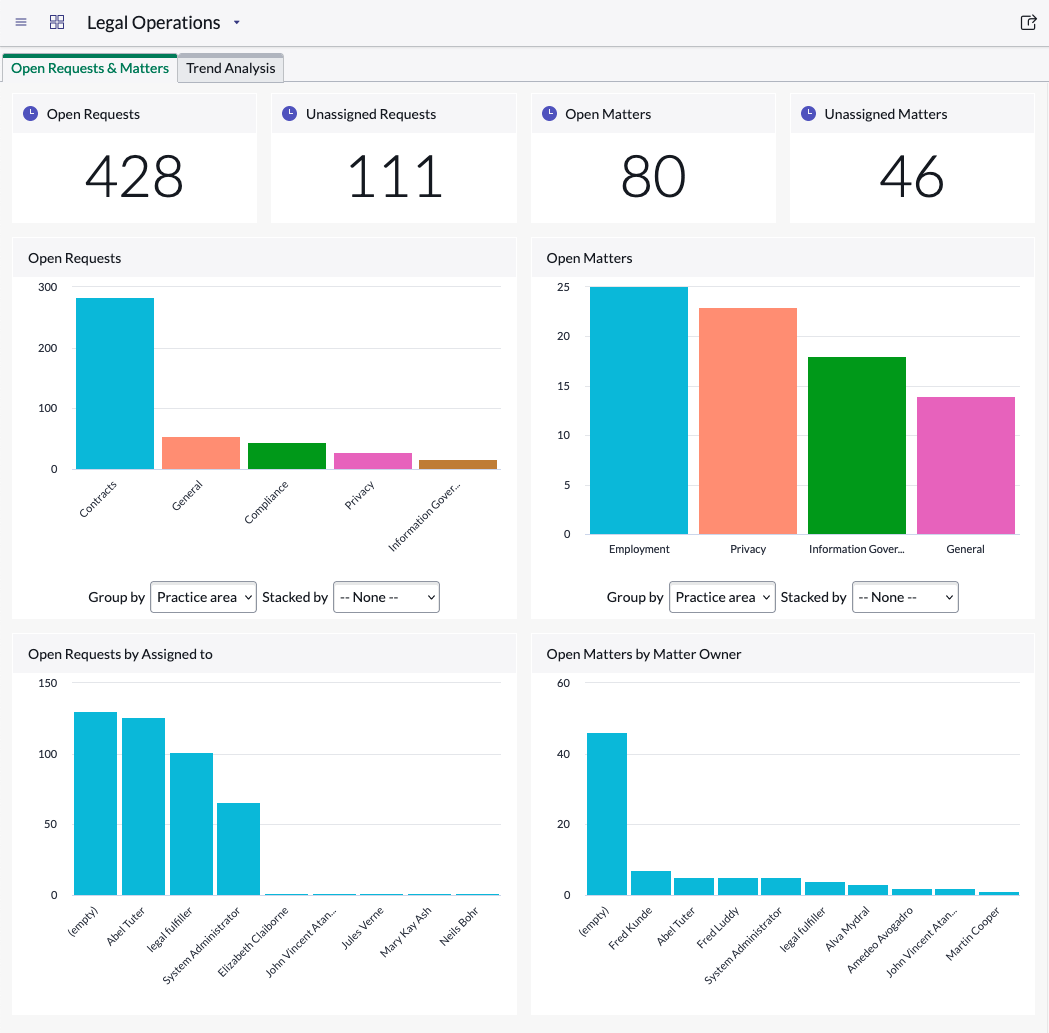This screenshot has height=1033, width=1049.
Task: Open Stacked by dropdown in Open Requests chart
Action: coord(386,597)
